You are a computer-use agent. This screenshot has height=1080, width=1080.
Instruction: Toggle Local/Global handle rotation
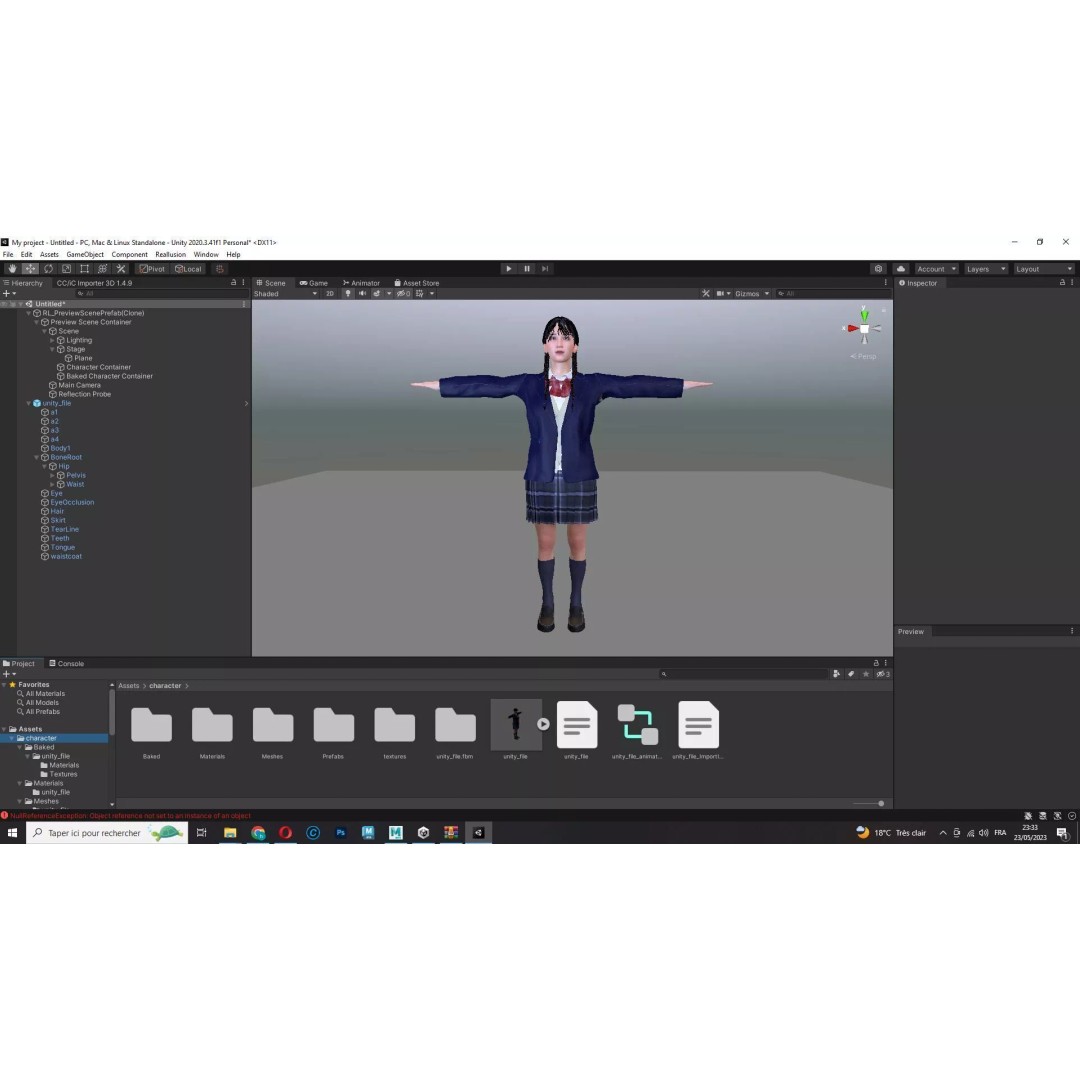coord(188,269)
